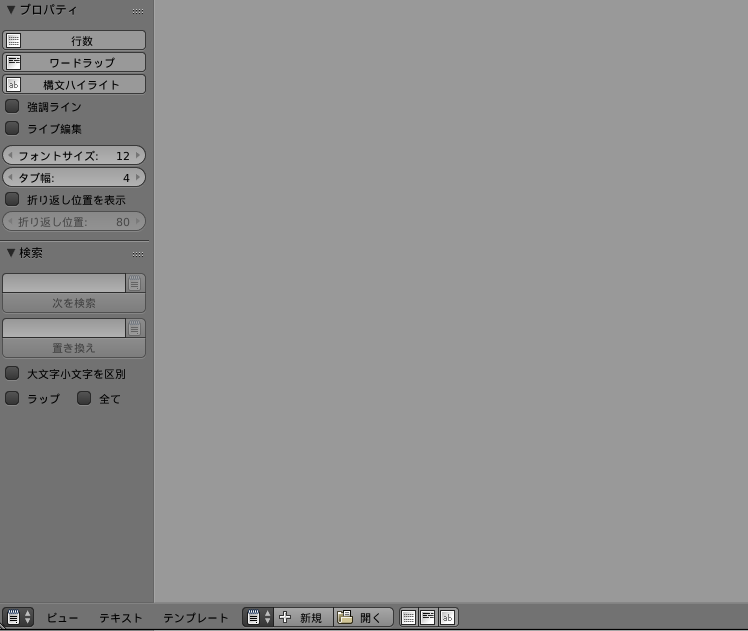This screenshot has width=748, height=631.
Task: Collapse the プロパティ panel triangle
Action: click(11, 10)
